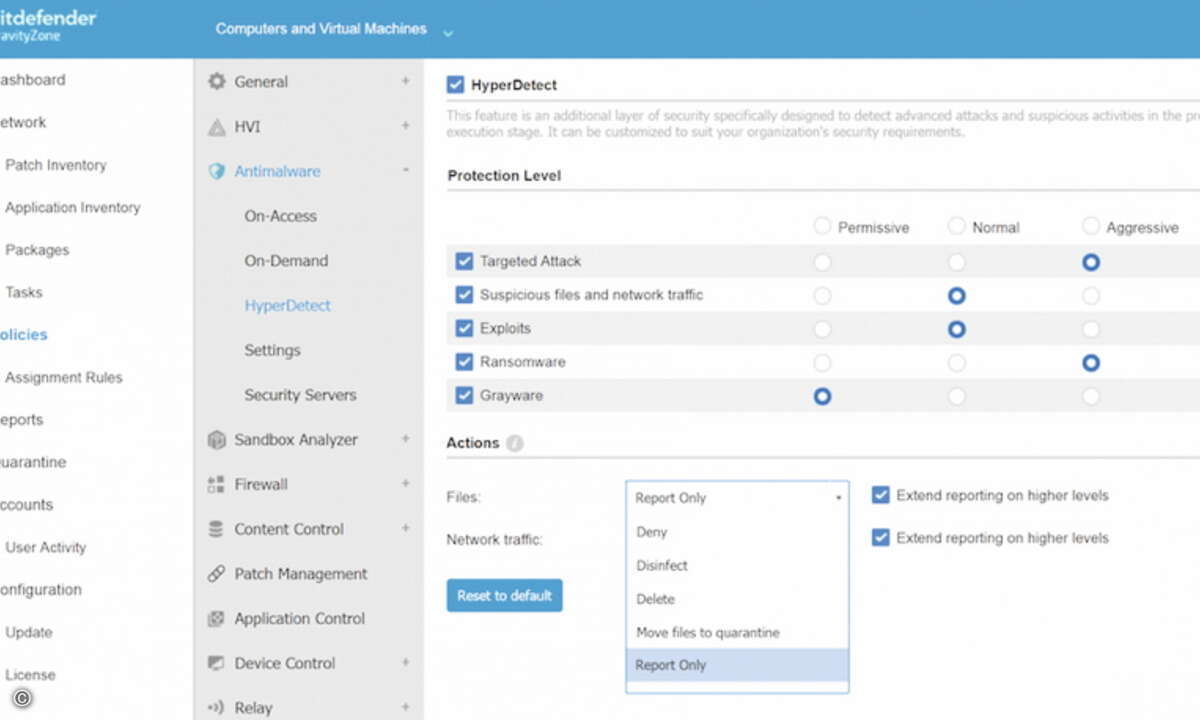Open User Activity page
1200x720 pixels.
tap(45, 548)
